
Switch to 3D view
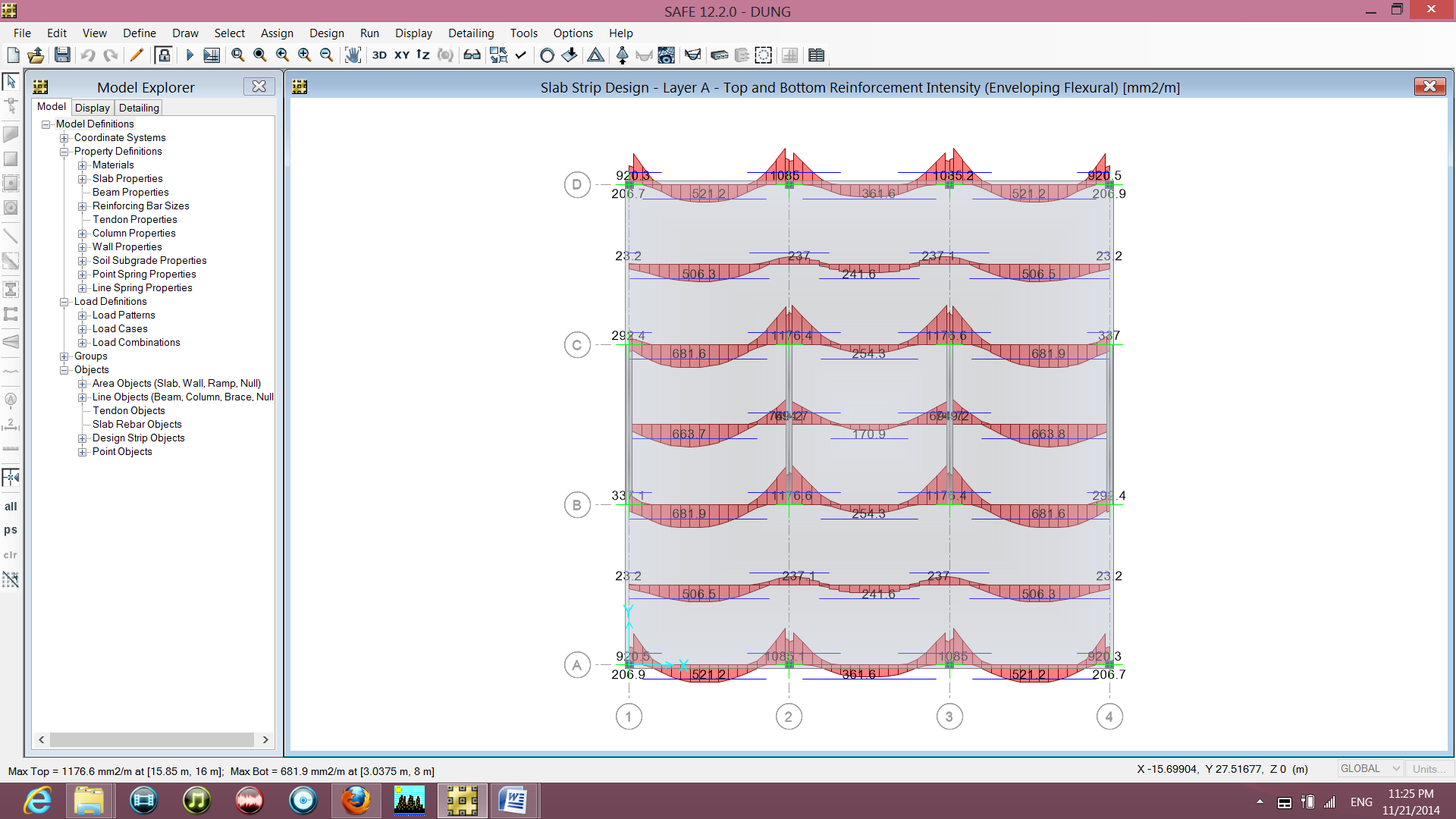379,55
